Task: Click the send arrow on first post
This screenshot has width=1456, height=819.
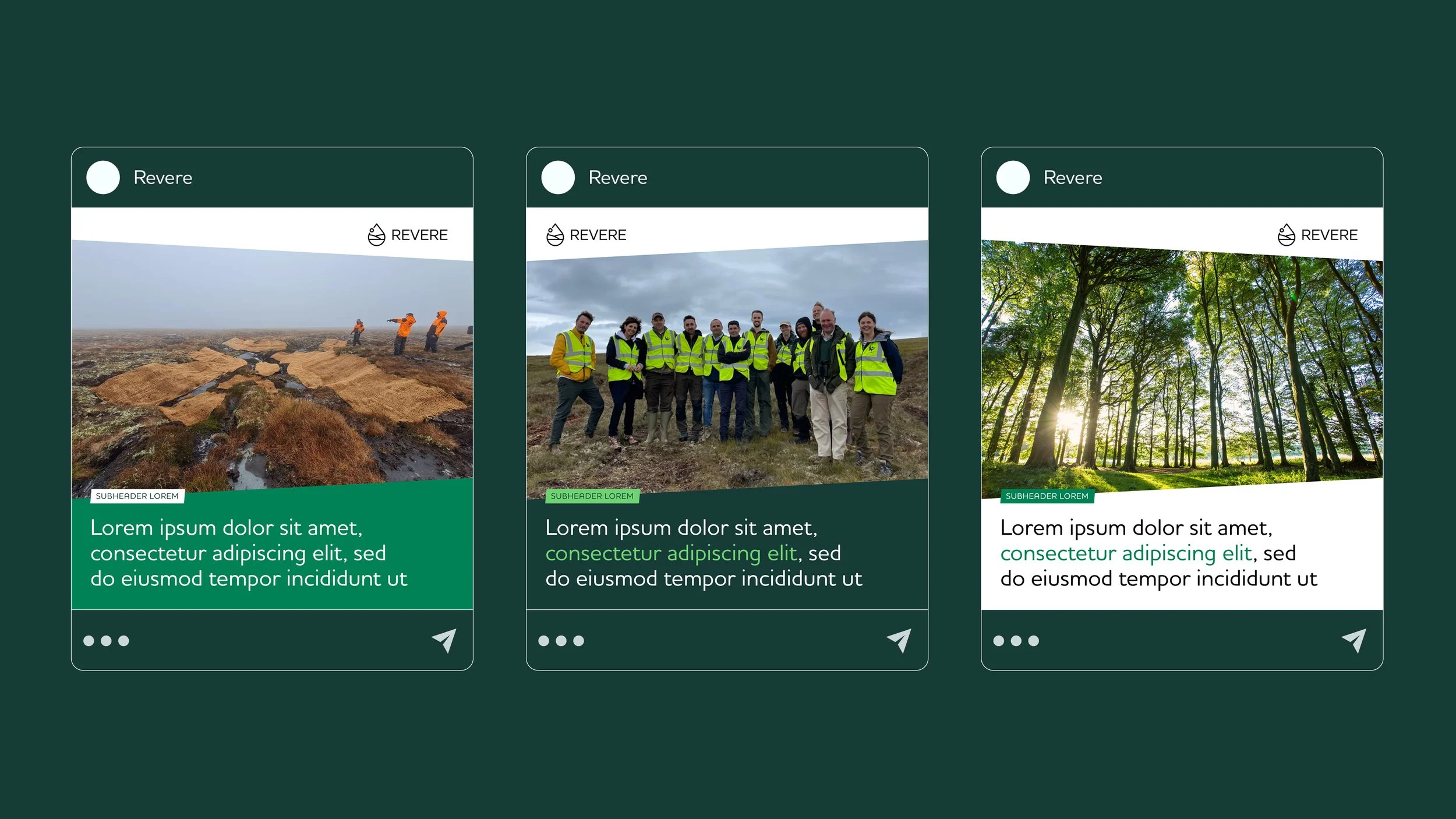Action: click(444, 640)
